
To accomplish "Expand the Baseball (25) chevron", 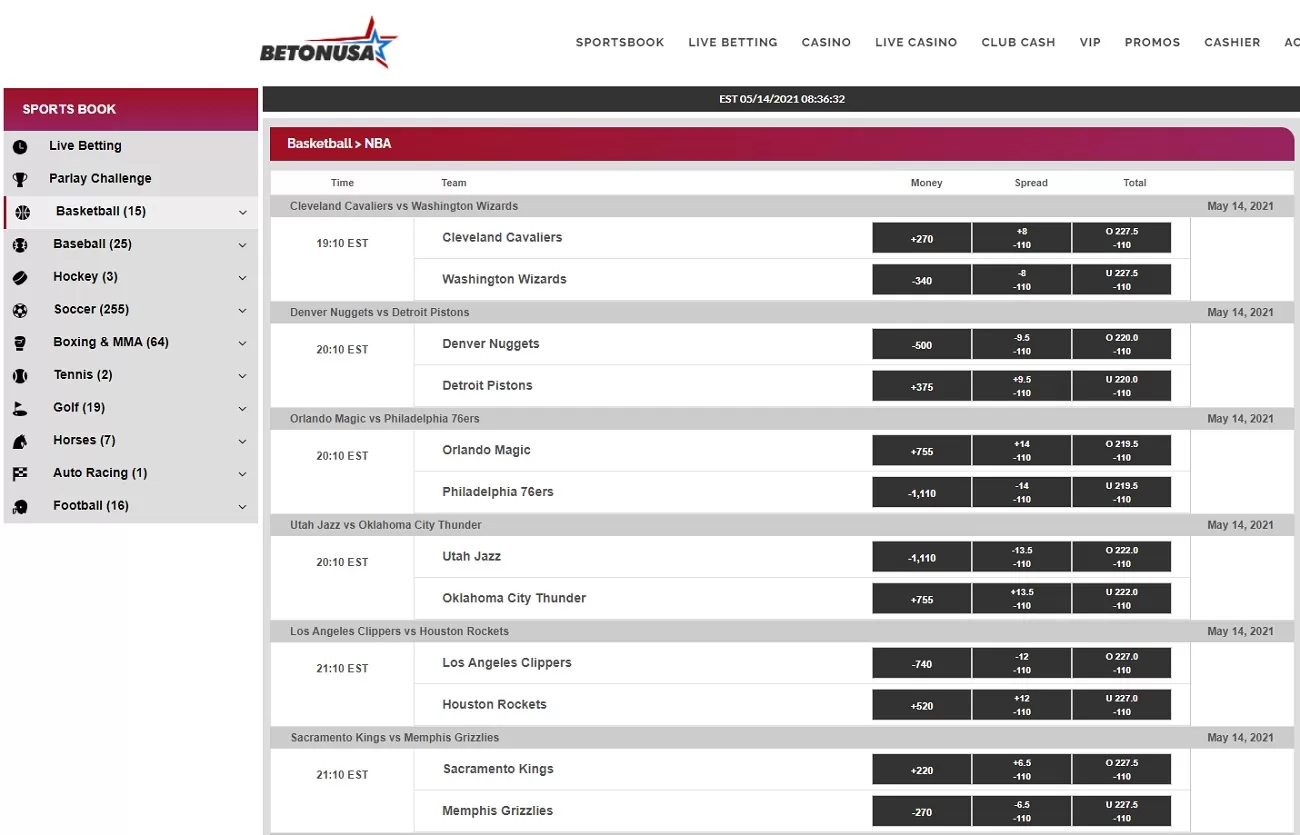I will coord(243,245).
